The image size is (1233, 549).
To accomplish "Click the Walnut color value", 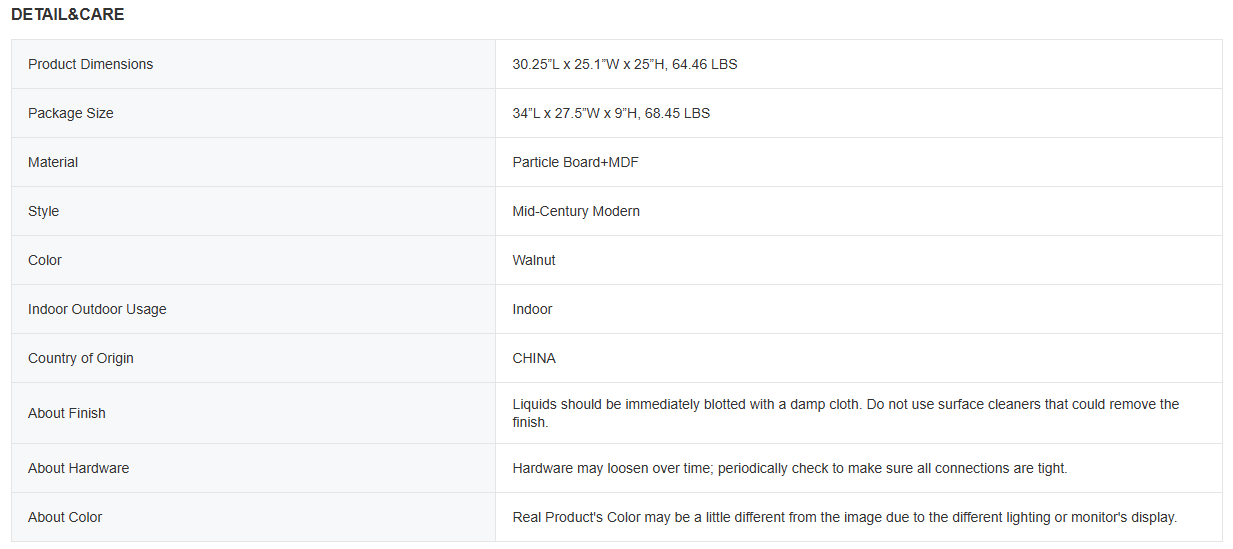I will [x=534, y=260].
